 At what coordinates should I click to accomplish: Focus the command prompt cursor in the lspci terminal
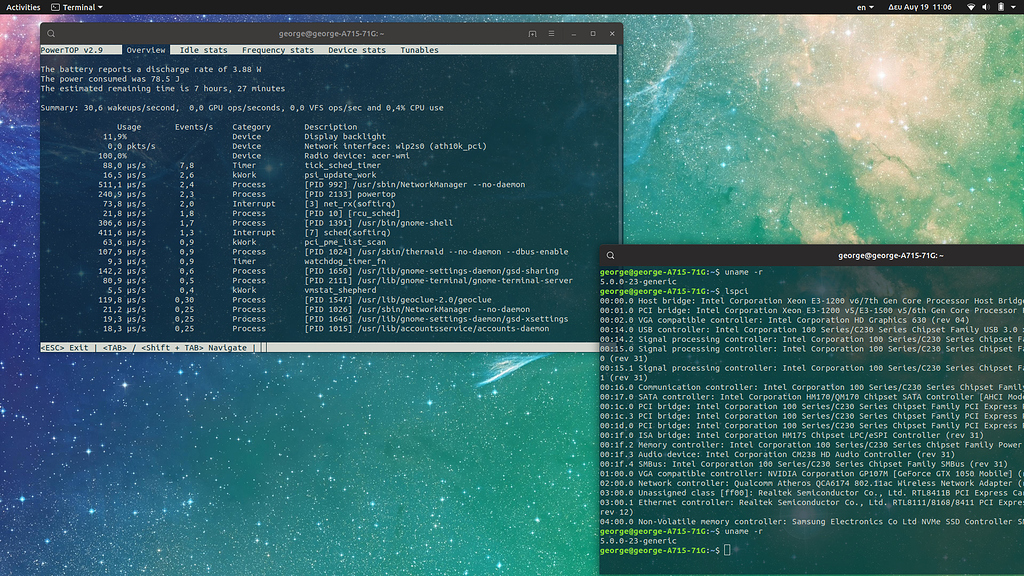(x=727, y=551)
